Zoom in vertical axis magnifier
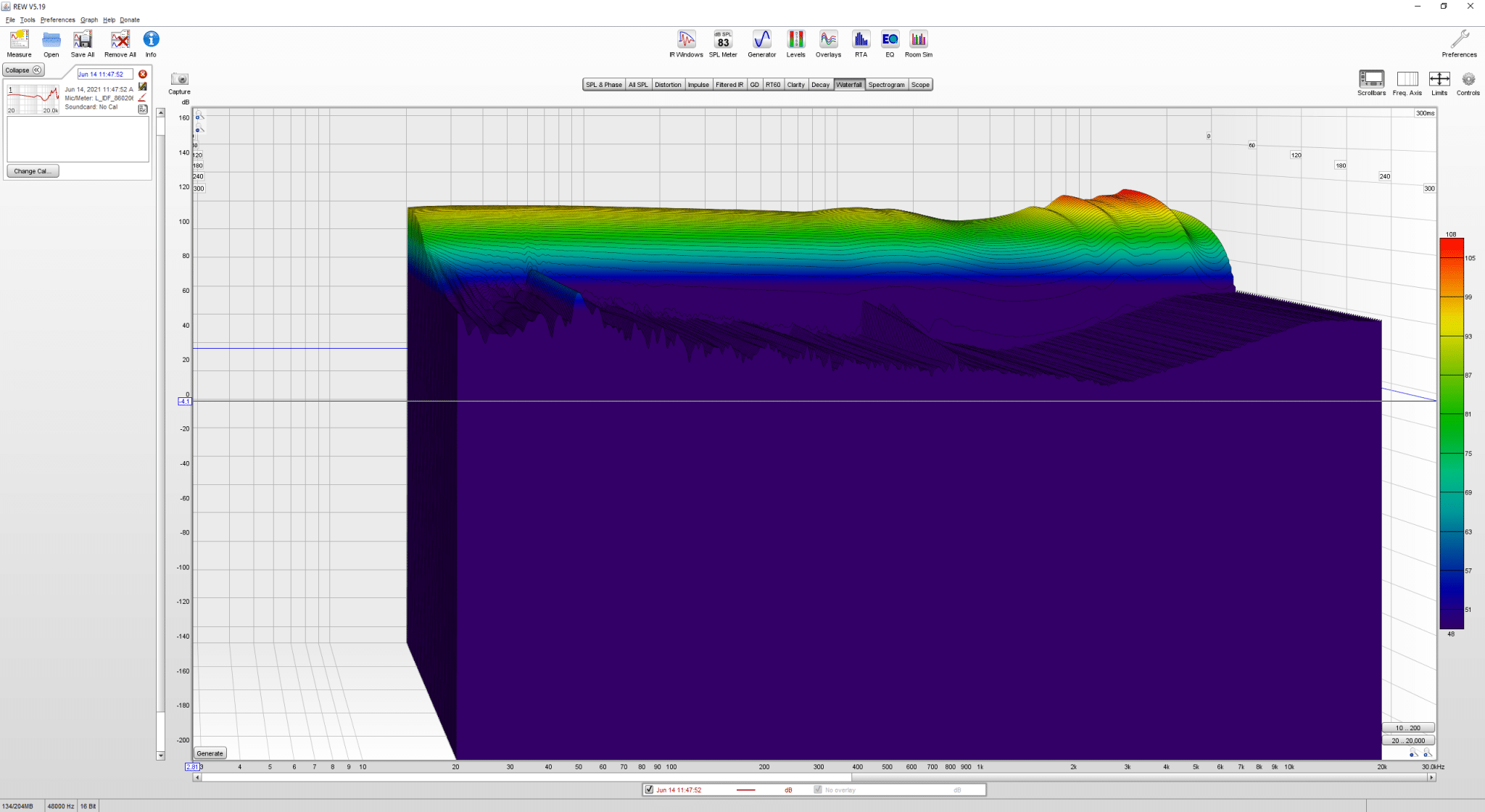Image resolution: width=1485 pixels, height=812 pixels. point(199,116)
